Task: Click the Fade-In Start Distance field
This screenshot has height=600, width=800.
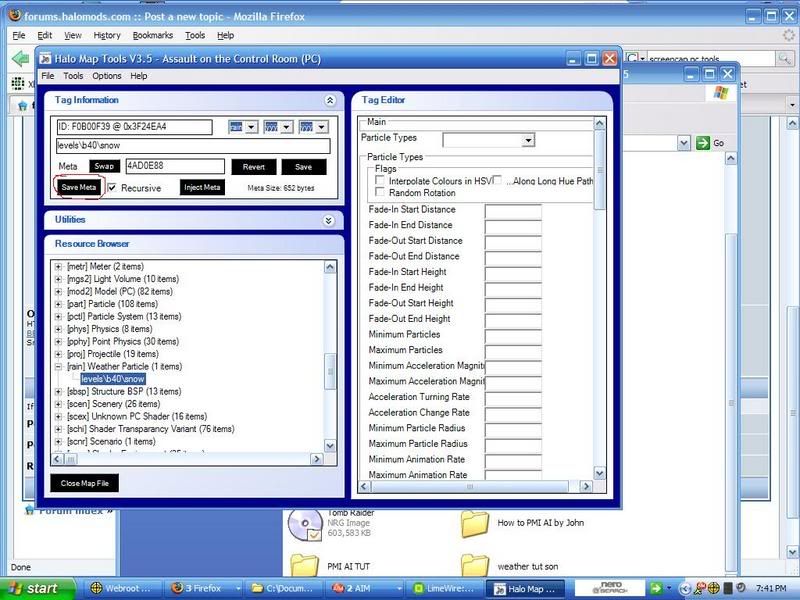Action: coord(513,211)
